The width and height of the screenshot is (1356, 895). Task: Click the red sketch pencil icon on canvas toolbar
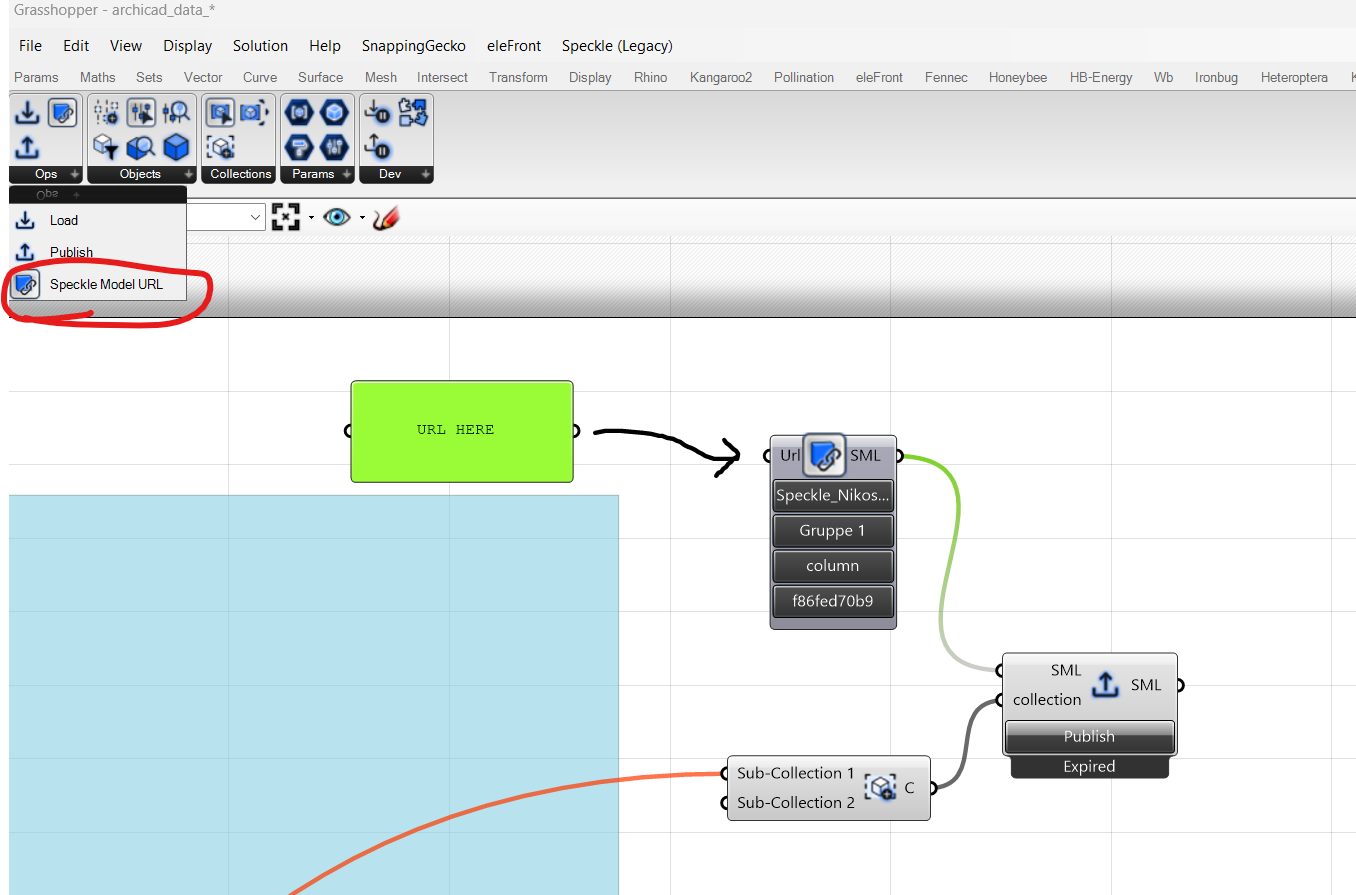point(386,217)
